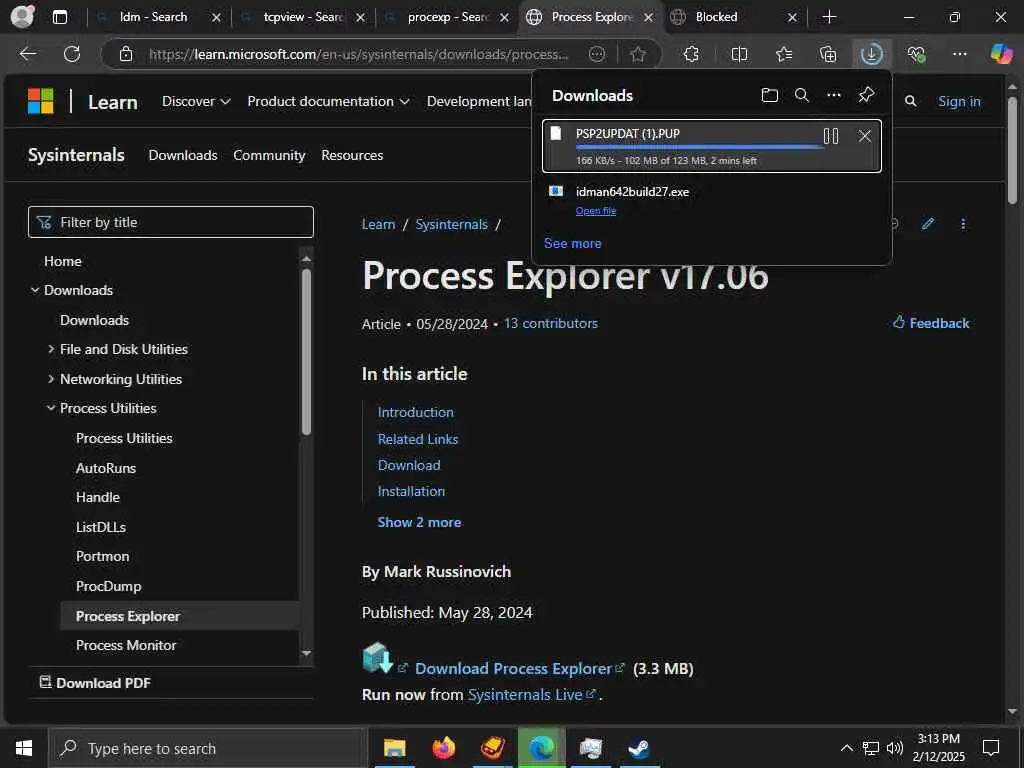Open the Discover dropdown
The height and width of the screenshot is (768, 1024).
point(196,101)
